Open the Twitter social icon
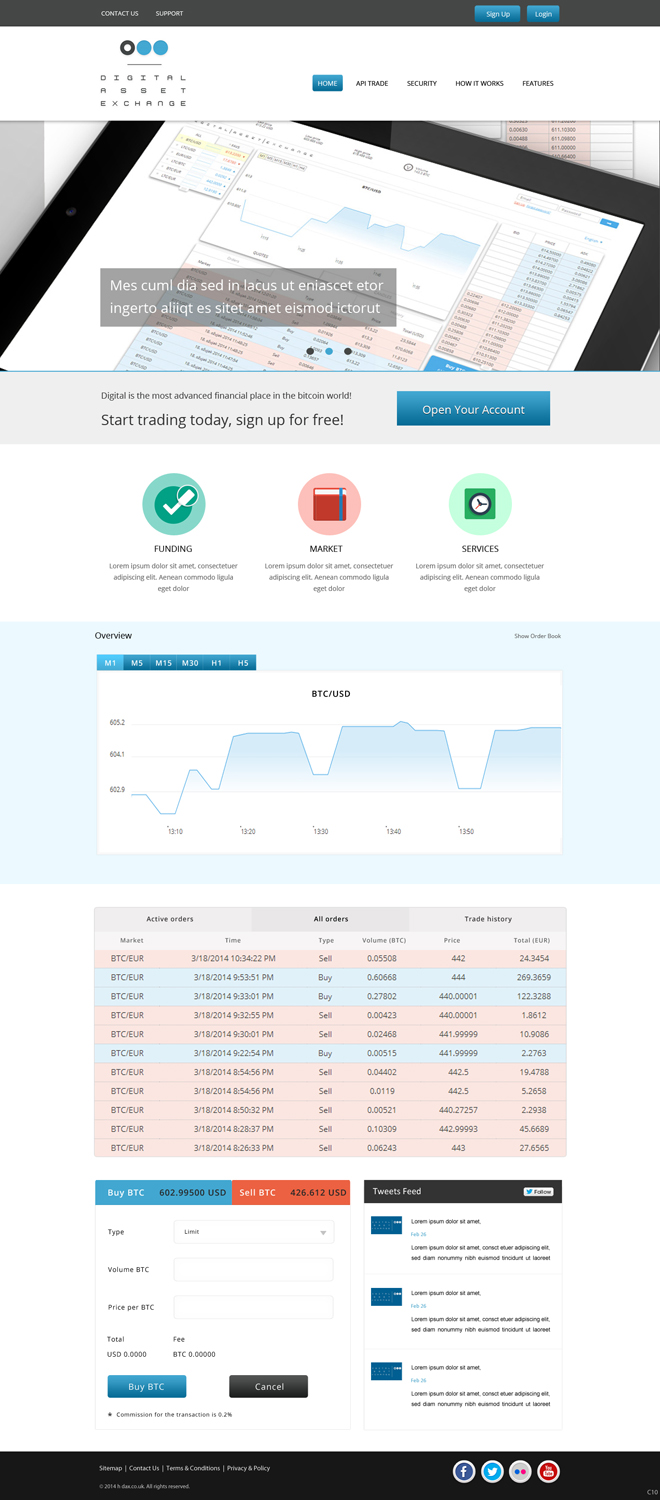 [x=492, y=1471]
